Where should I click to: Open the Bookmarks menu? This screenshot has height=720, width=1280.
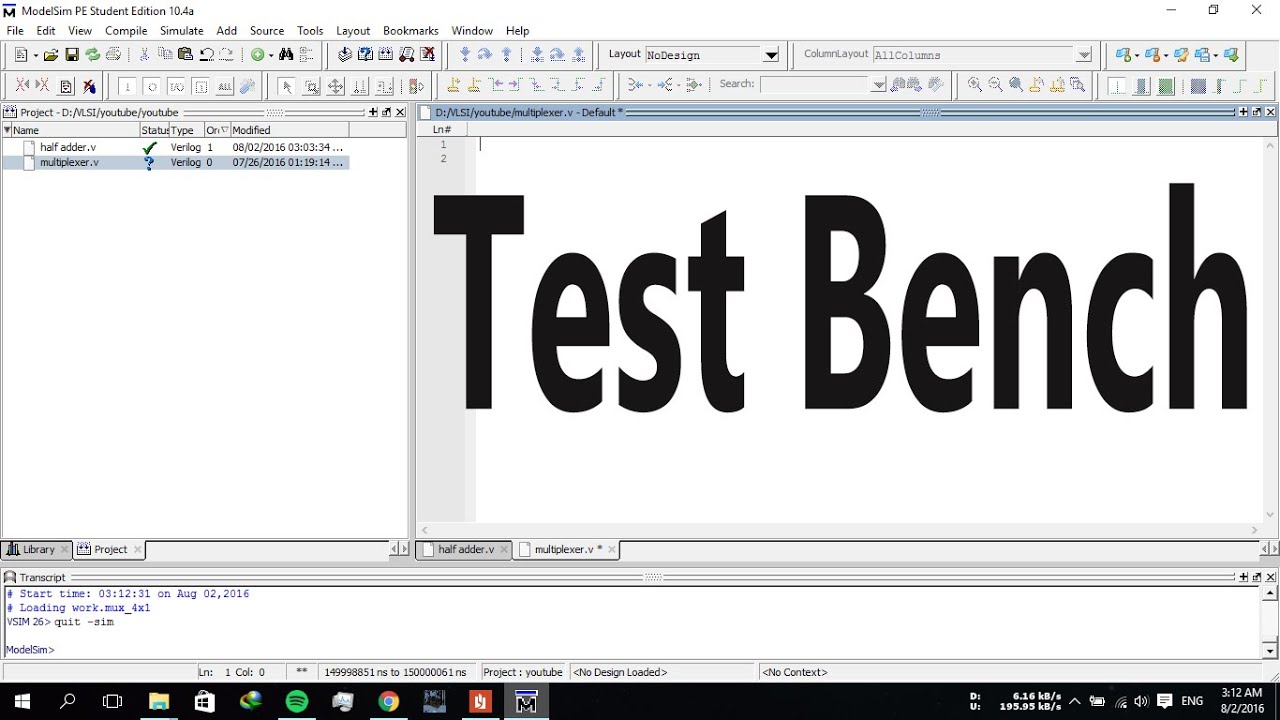pos(411,31)
